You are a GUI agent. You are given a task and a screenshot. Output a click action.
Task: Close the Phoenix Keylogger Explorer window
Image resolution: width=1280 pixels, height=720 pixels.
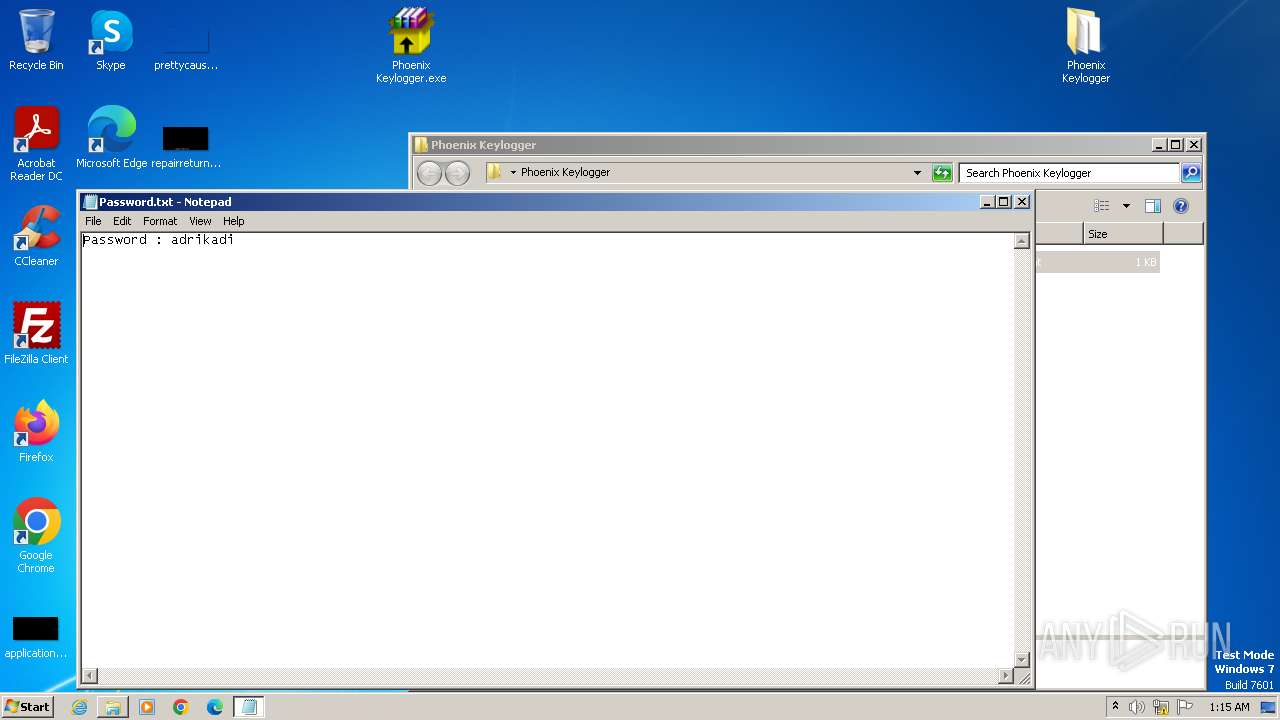(x=1193, y=145)
